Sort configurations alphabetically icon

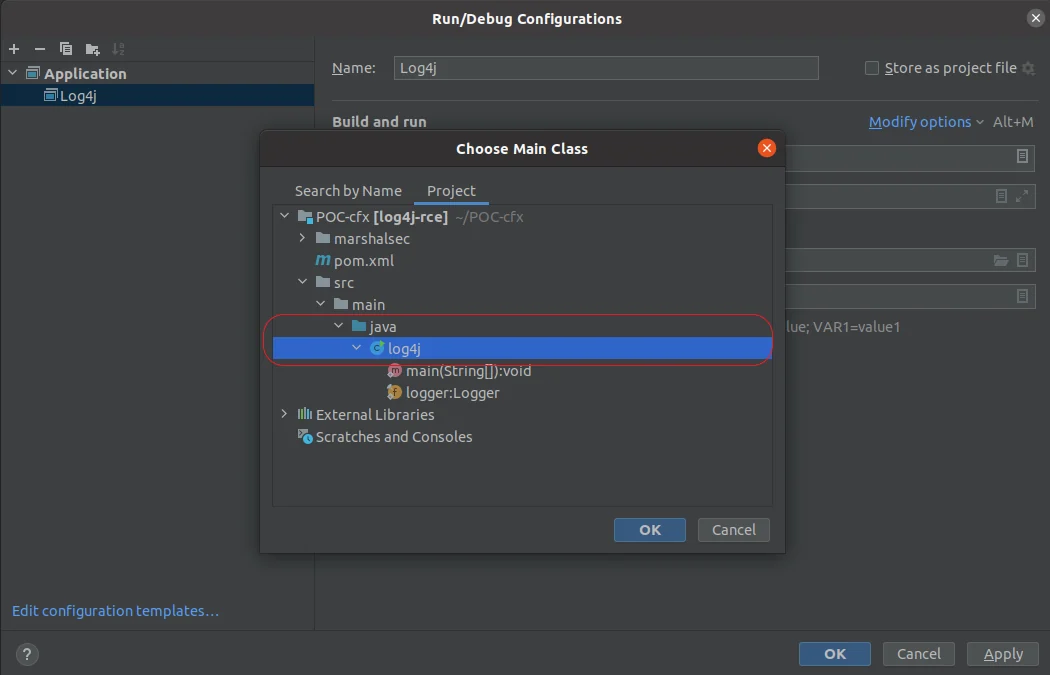[118, 49]
